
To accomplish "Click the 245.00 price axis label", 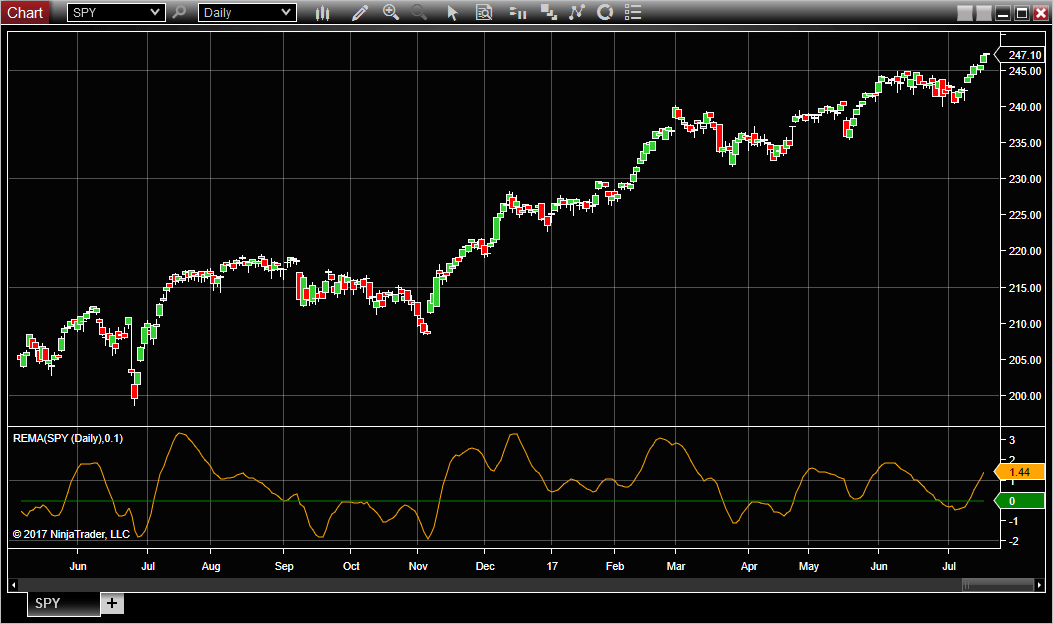I will tap(1025, 71).
